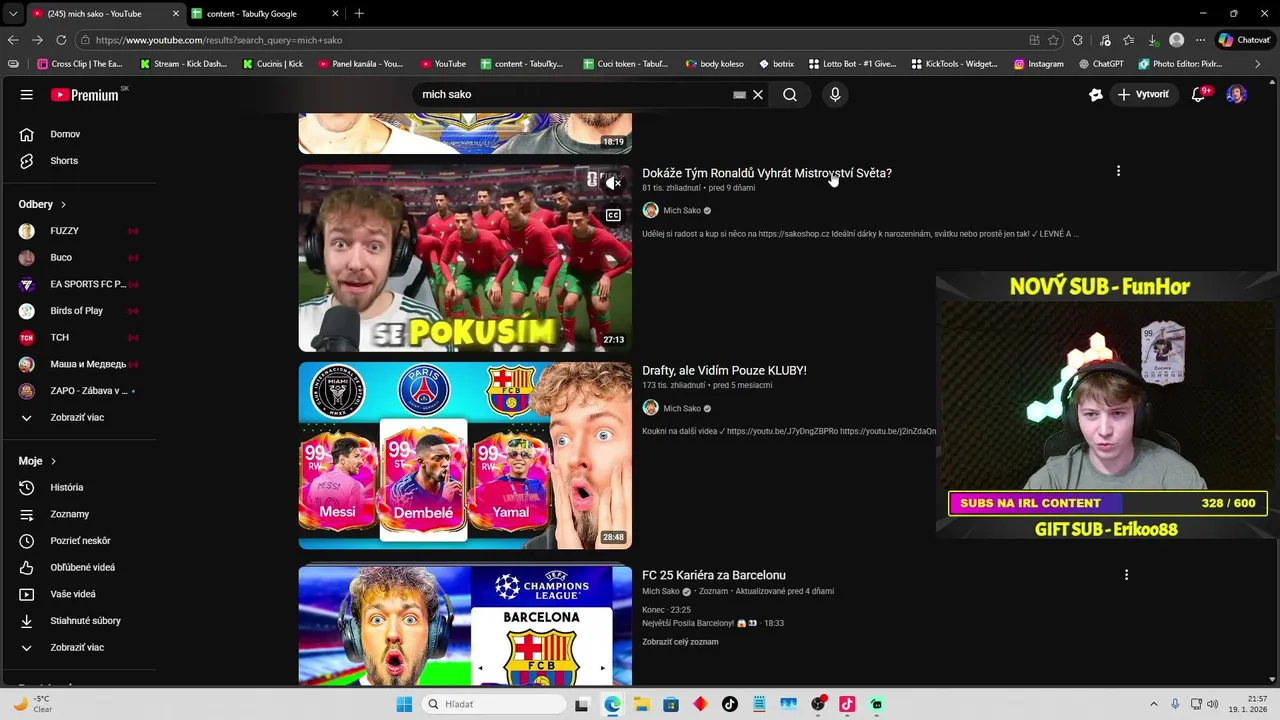Open the ChatGPT bookmark
Screen dimensions: 1280x720
click(1101, 64)
